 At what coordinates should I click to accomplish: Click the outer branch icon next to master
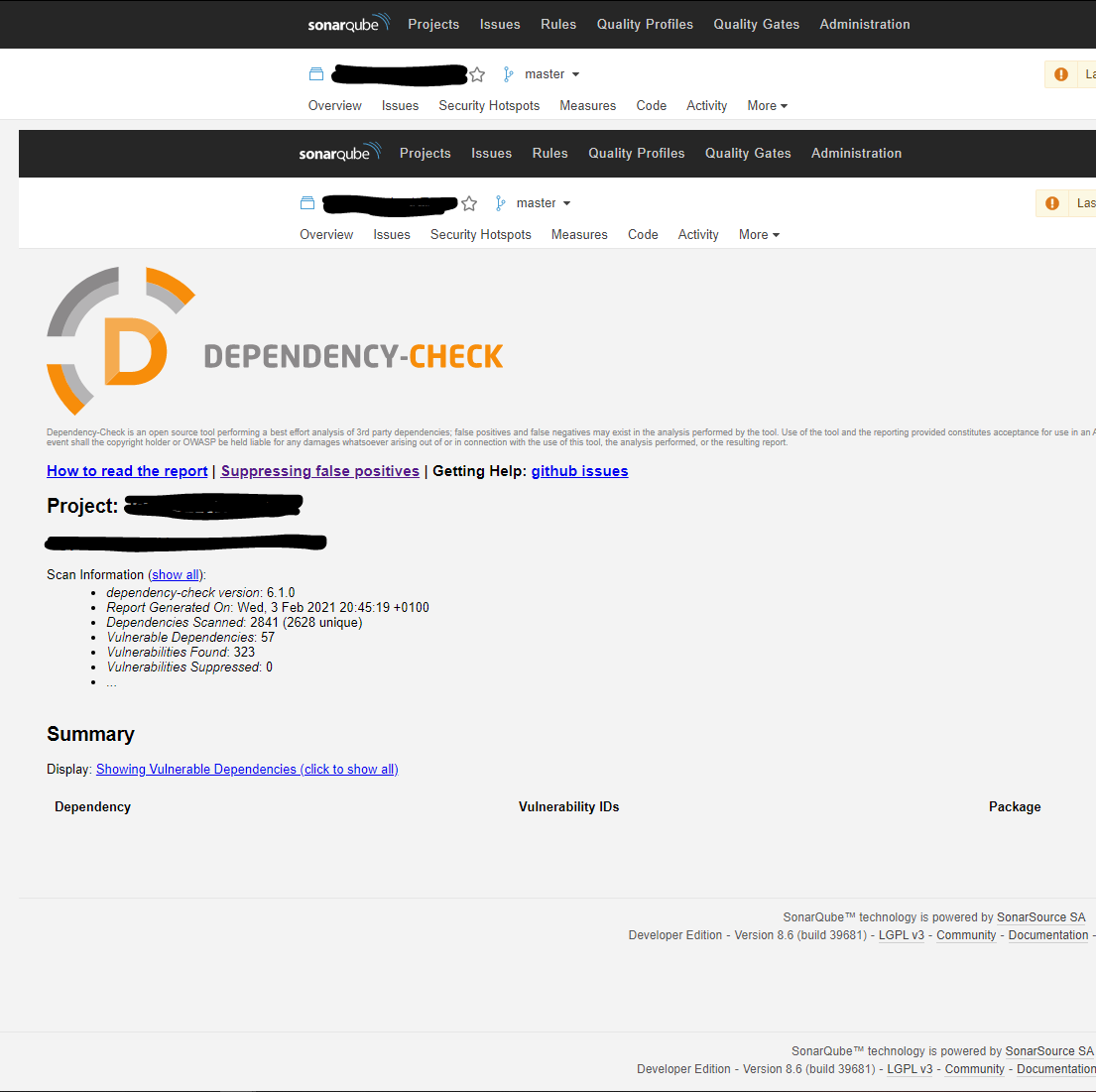(x=508, y=74)
